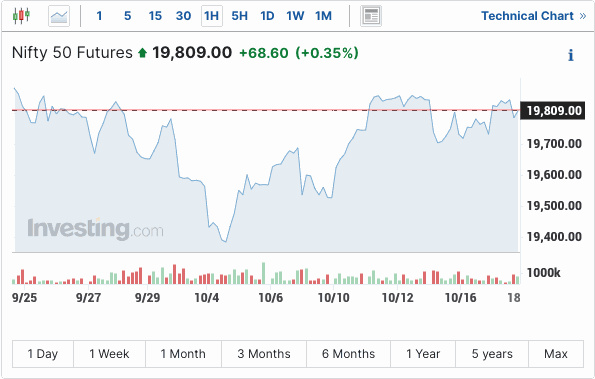The width and height of the screenshot is (595, 379).
Task: Click the +68.60 change value
Action: 264,53
